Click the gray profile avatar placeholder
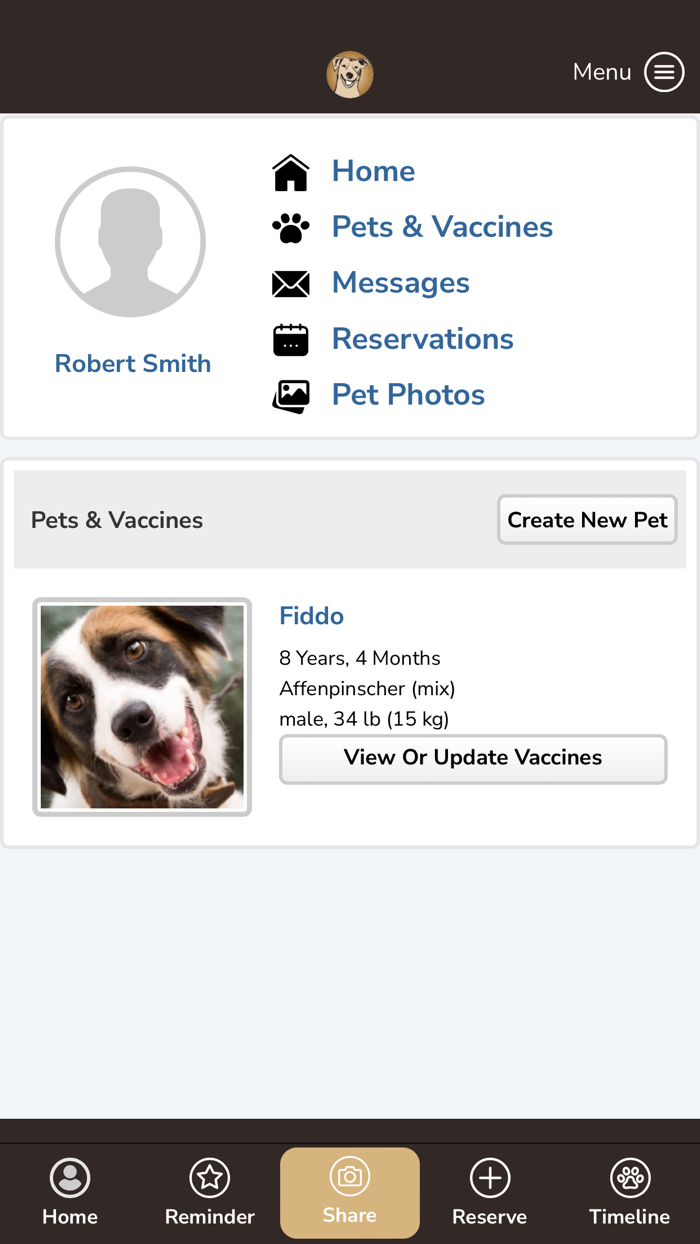 [x=130, y=241]
